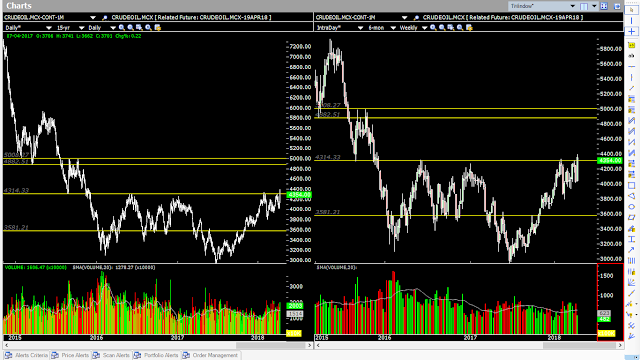Select the fan lines drawing tool

631,282
